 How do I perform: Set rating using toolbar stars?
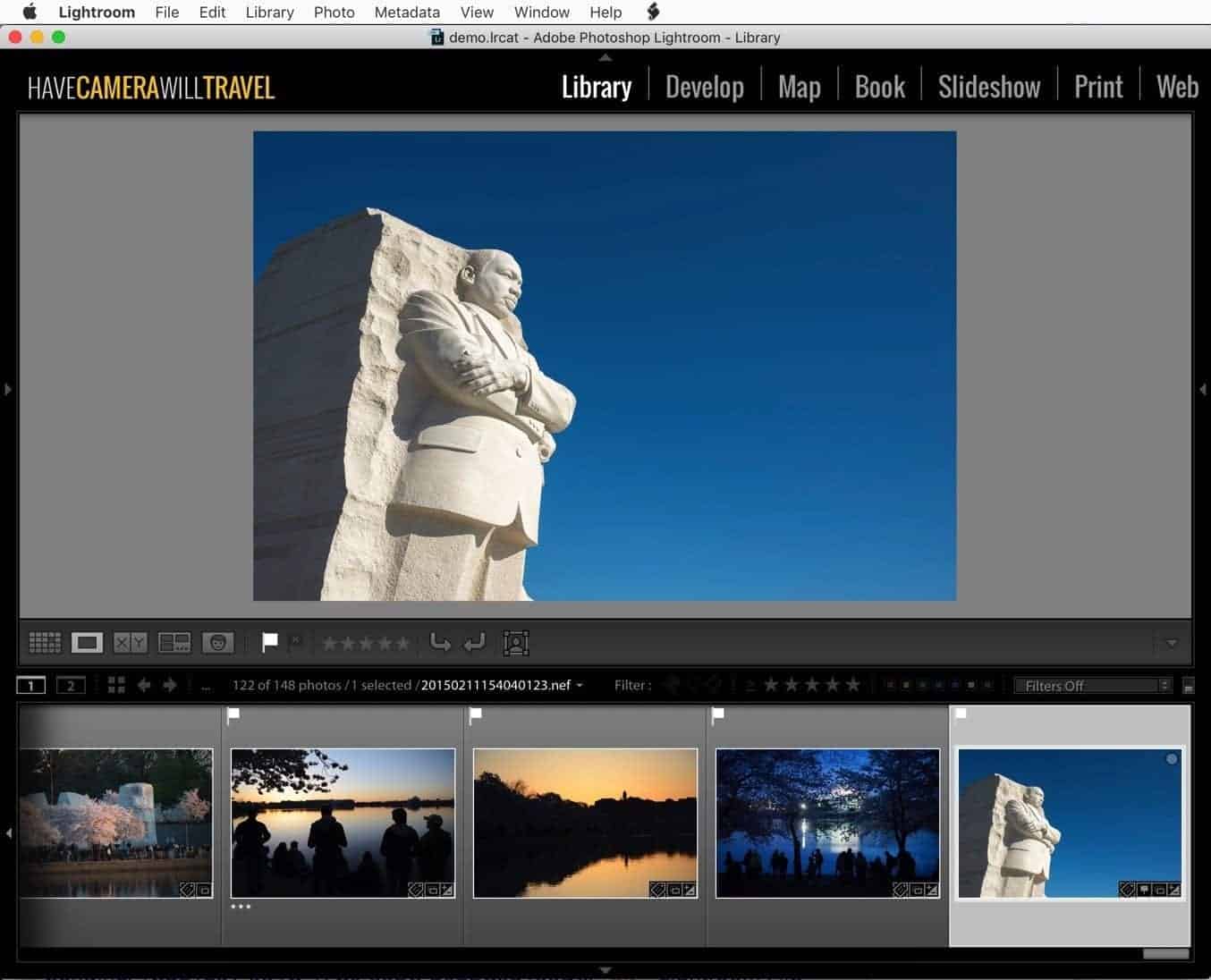tap(365, 643)
